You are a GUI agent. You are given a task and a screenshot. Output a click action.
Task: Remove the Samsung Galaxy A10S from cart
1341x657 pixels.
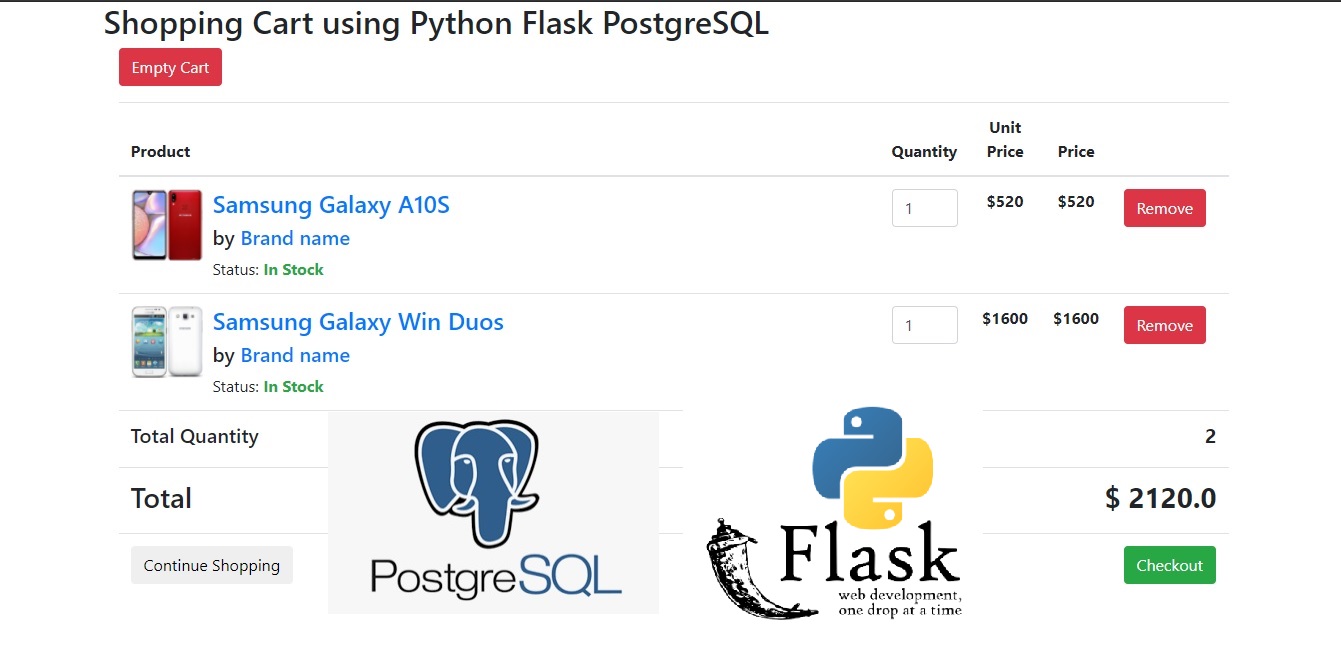point(1163,208)
